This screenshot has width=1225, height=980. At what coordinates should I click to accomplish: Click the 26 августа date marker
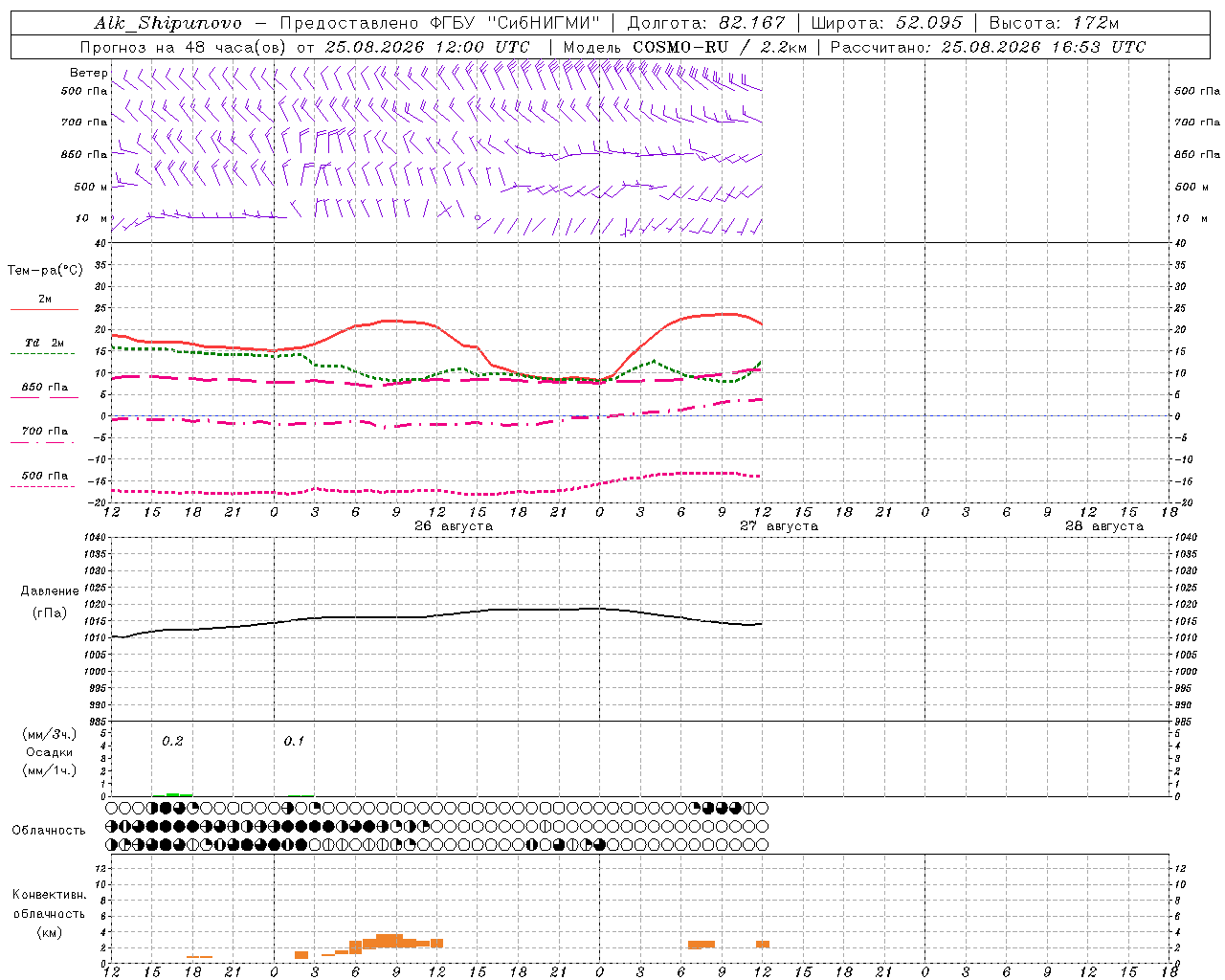[x=454, y=526]
